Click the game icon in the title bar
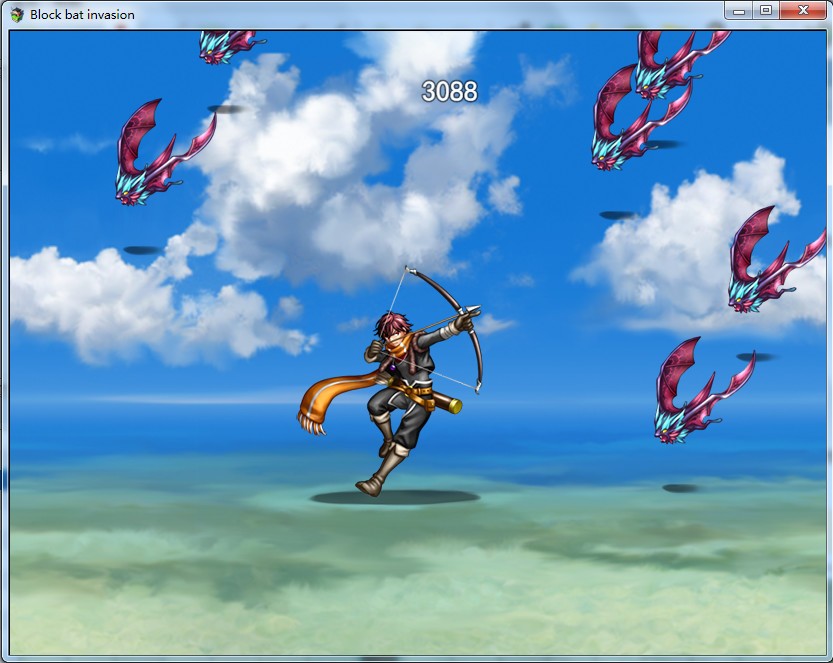The image size is (833, 663). [x=16, y=14]
